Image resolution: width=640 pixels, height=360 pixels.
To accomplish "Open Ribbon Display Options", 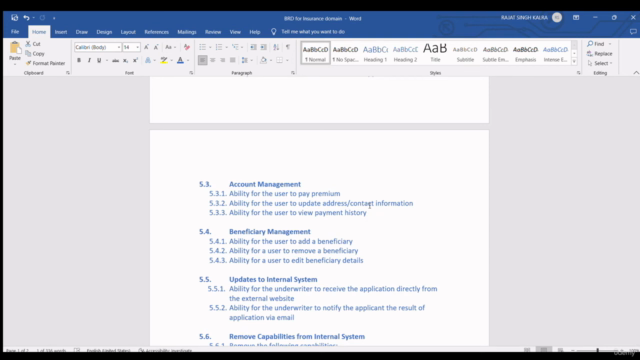I will point(576,18).
